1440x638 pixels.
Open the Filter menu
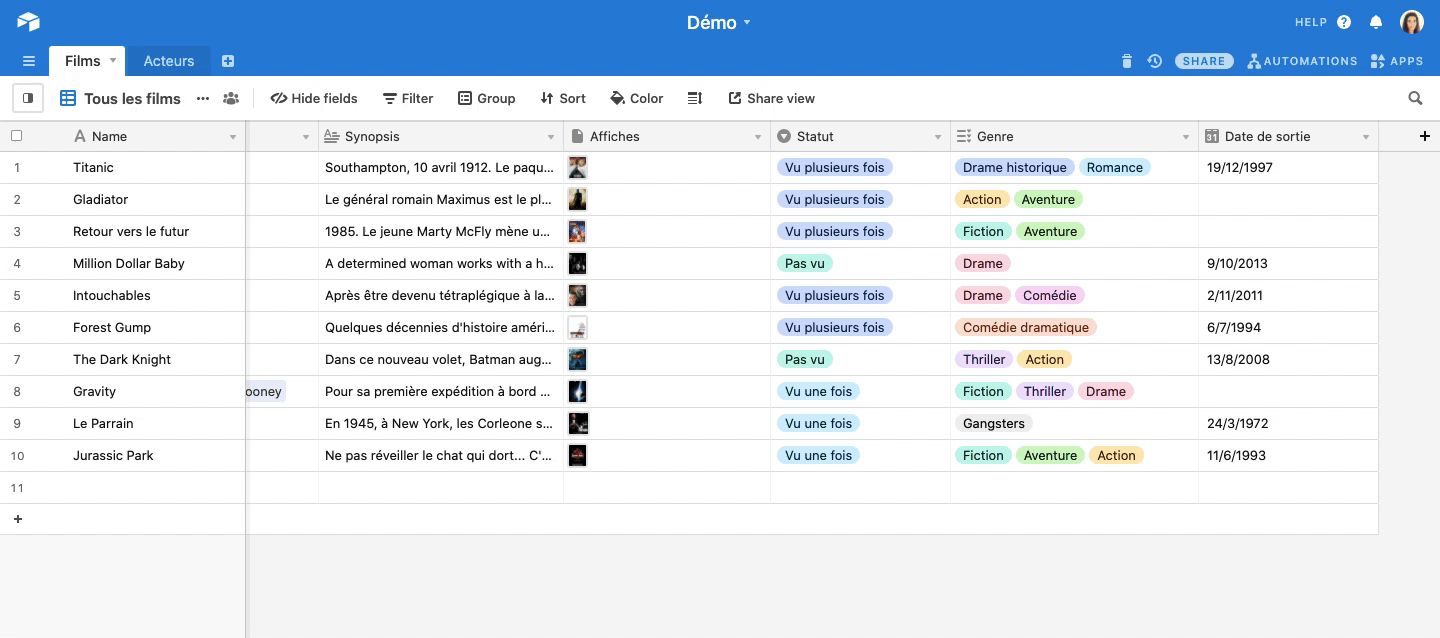pyautogui.click(x=408, y=98)
